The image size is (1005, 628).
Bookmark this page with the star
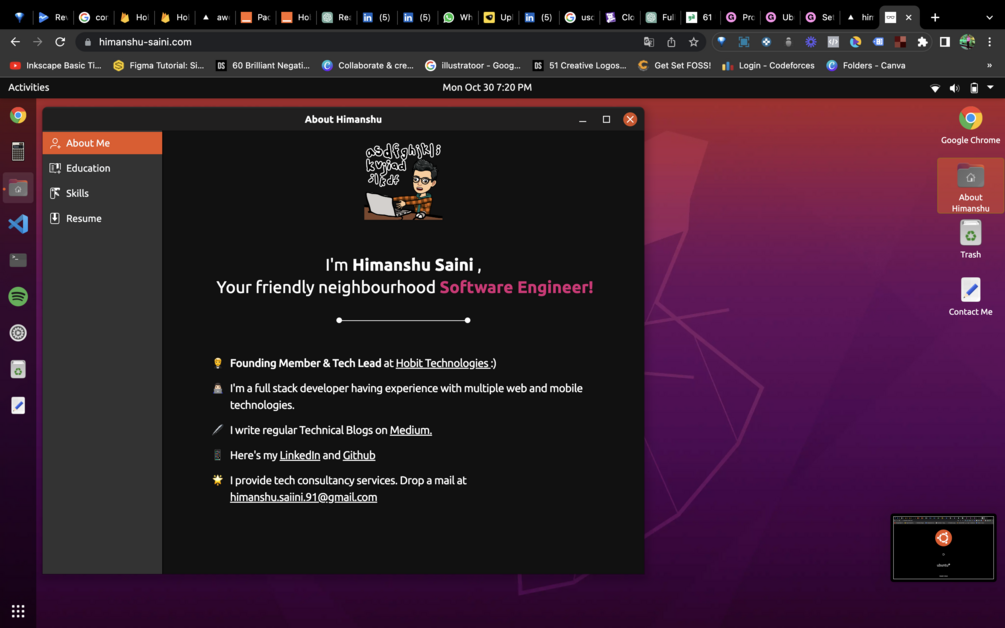pyautogui.click(x=694, y=42)
